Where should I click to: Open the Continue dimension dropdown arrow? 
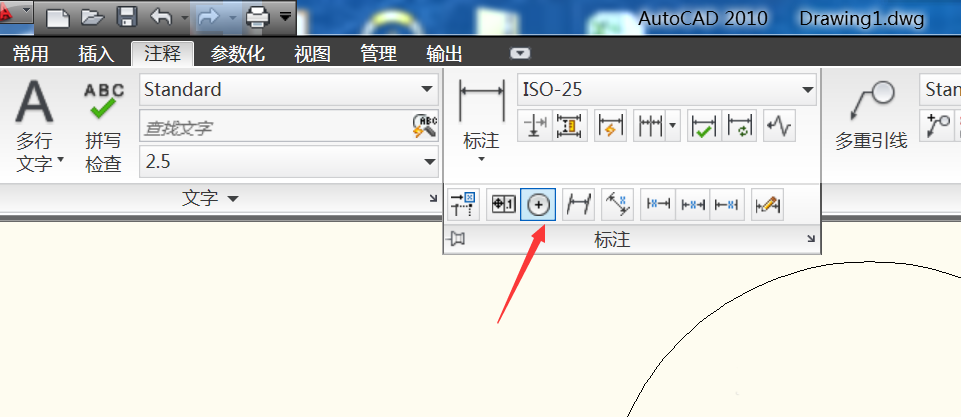(673, 126)
